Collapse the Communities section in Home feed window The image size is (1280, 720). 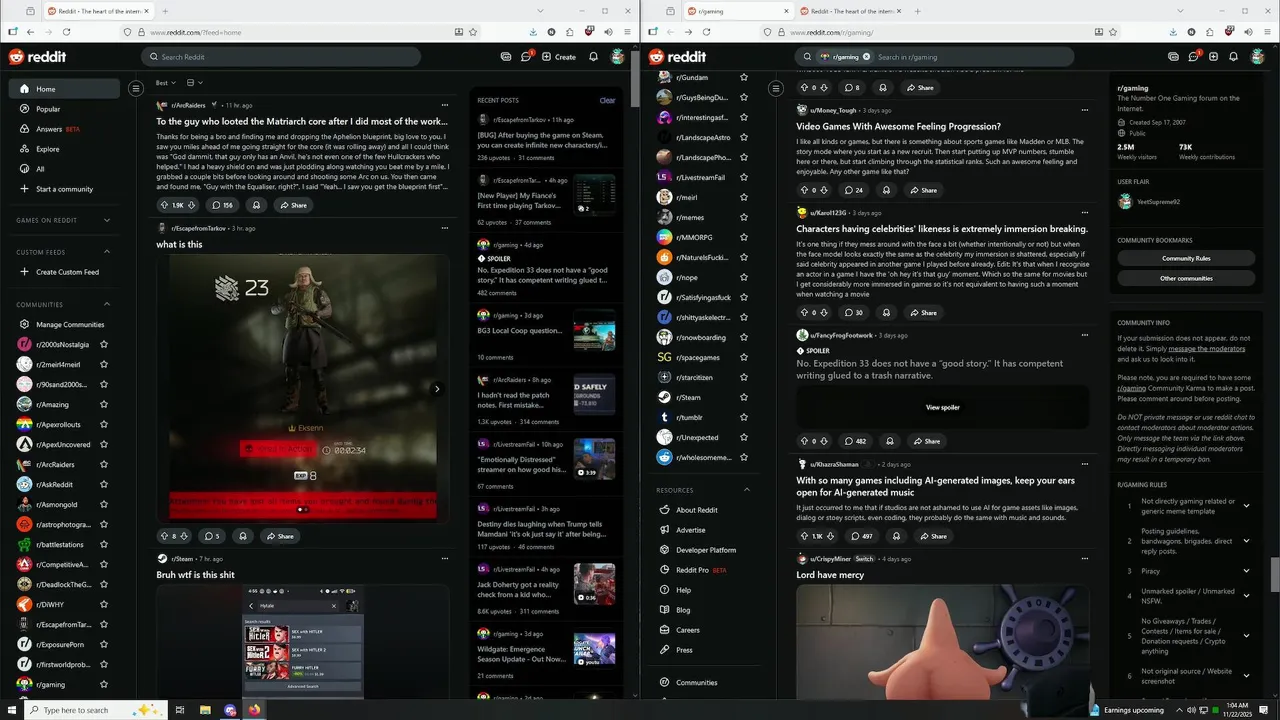coord(107,304)
